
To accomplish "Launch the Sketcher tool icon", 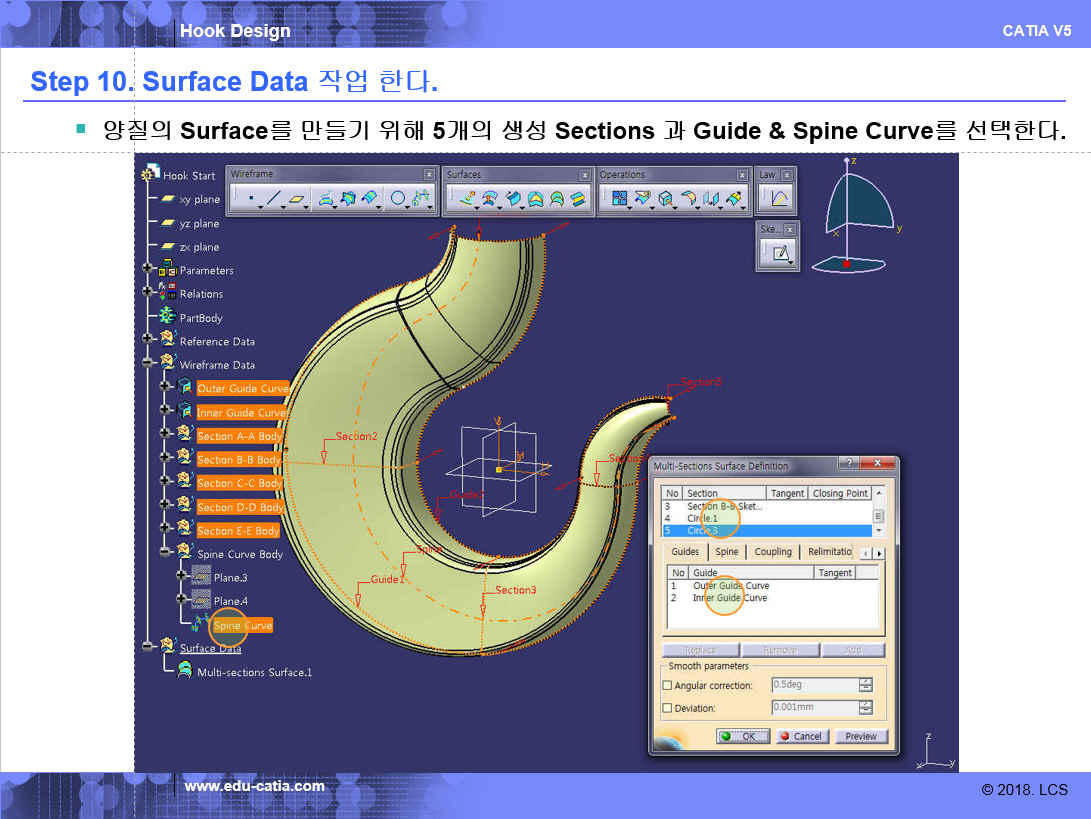I will pos(778,253).
